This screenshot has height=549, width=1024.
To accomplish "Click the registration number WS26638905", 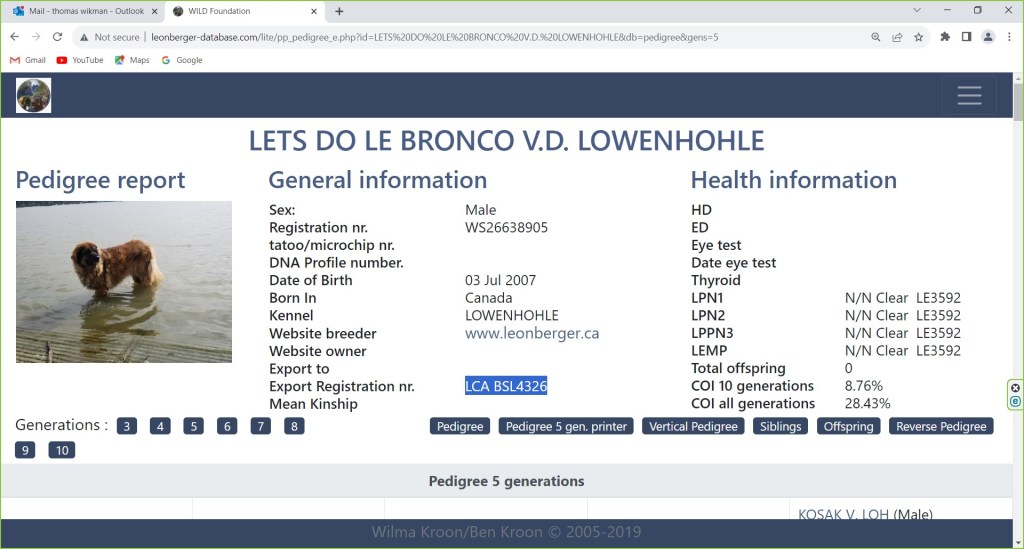I will [x=506, y=227].
